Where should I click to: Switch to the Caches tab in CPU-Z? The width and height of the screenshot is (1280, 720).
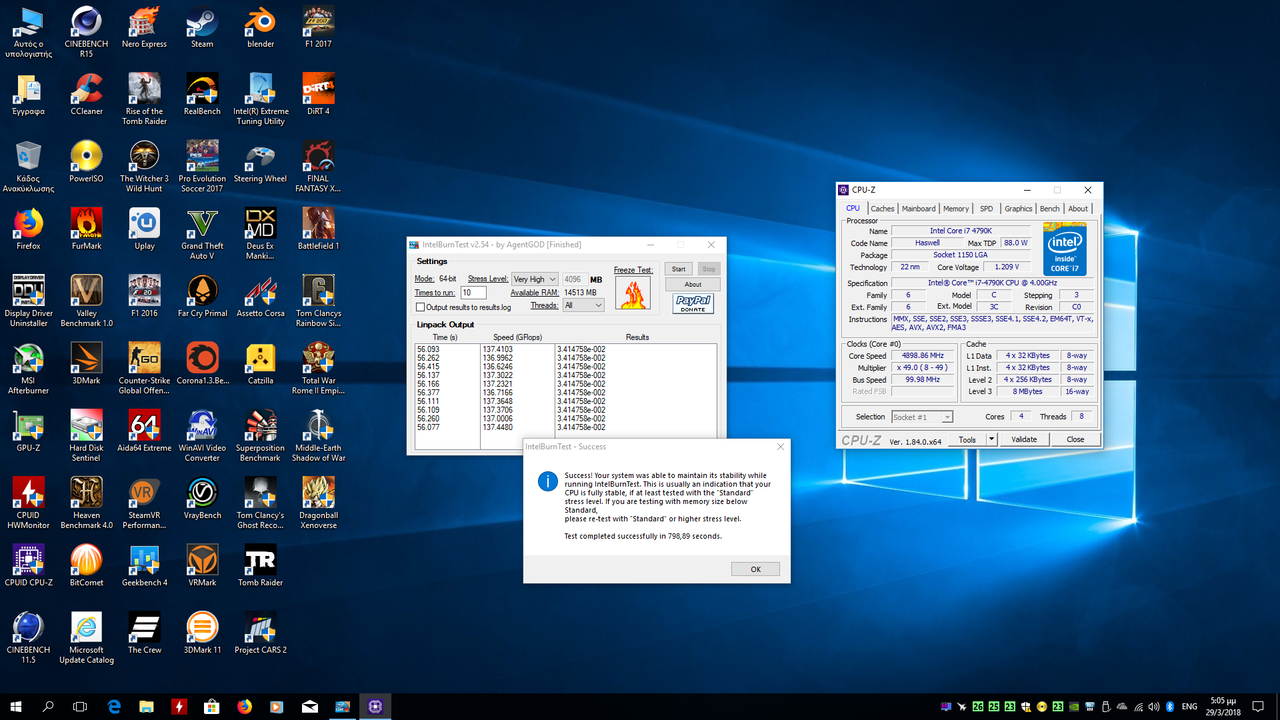pyautogui.click(x=882, y=209)
